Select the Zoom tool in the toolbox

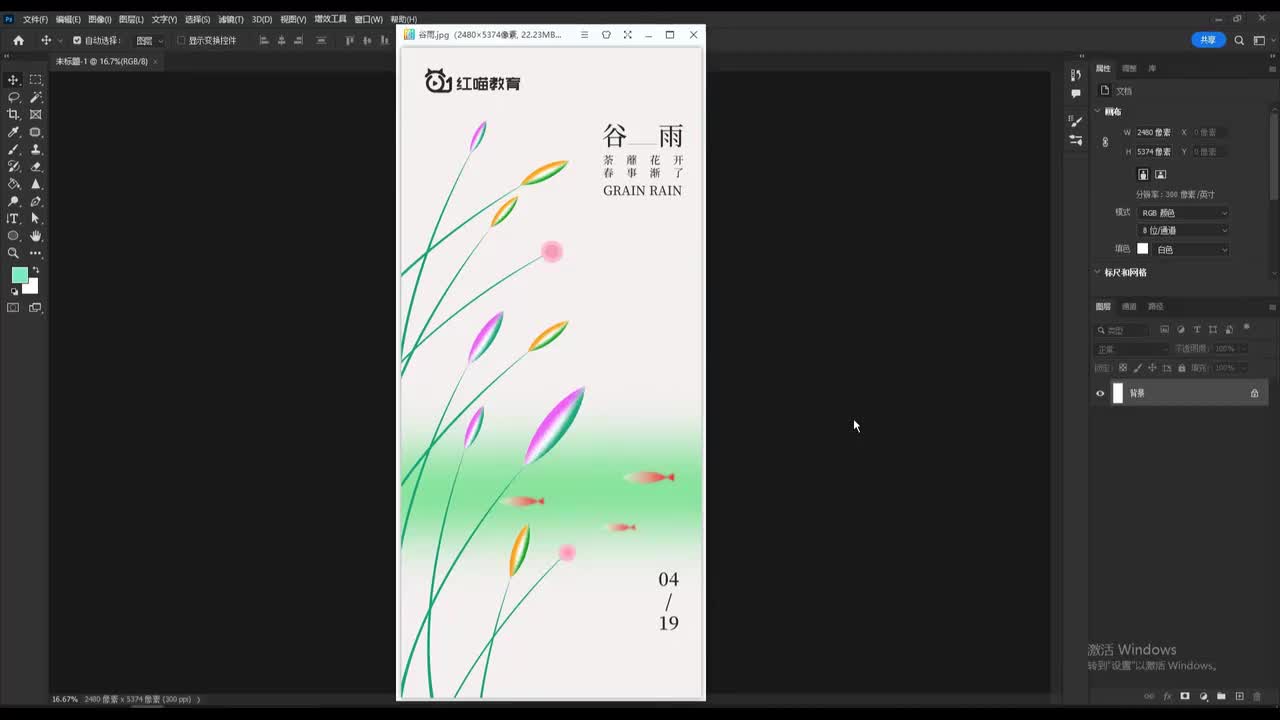(13, 253)
